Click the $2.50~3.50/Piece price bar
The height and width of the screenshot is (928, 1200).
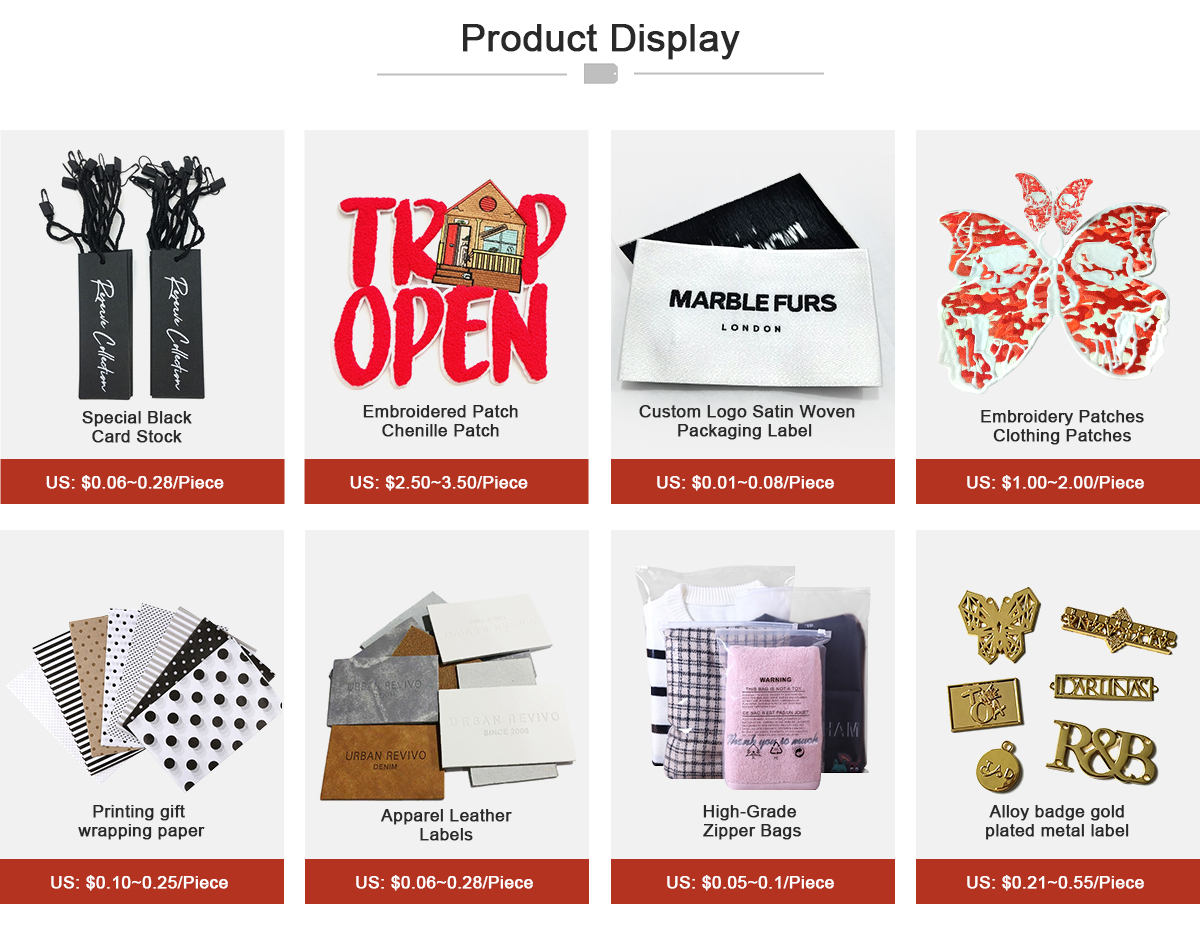coord(446,482)
